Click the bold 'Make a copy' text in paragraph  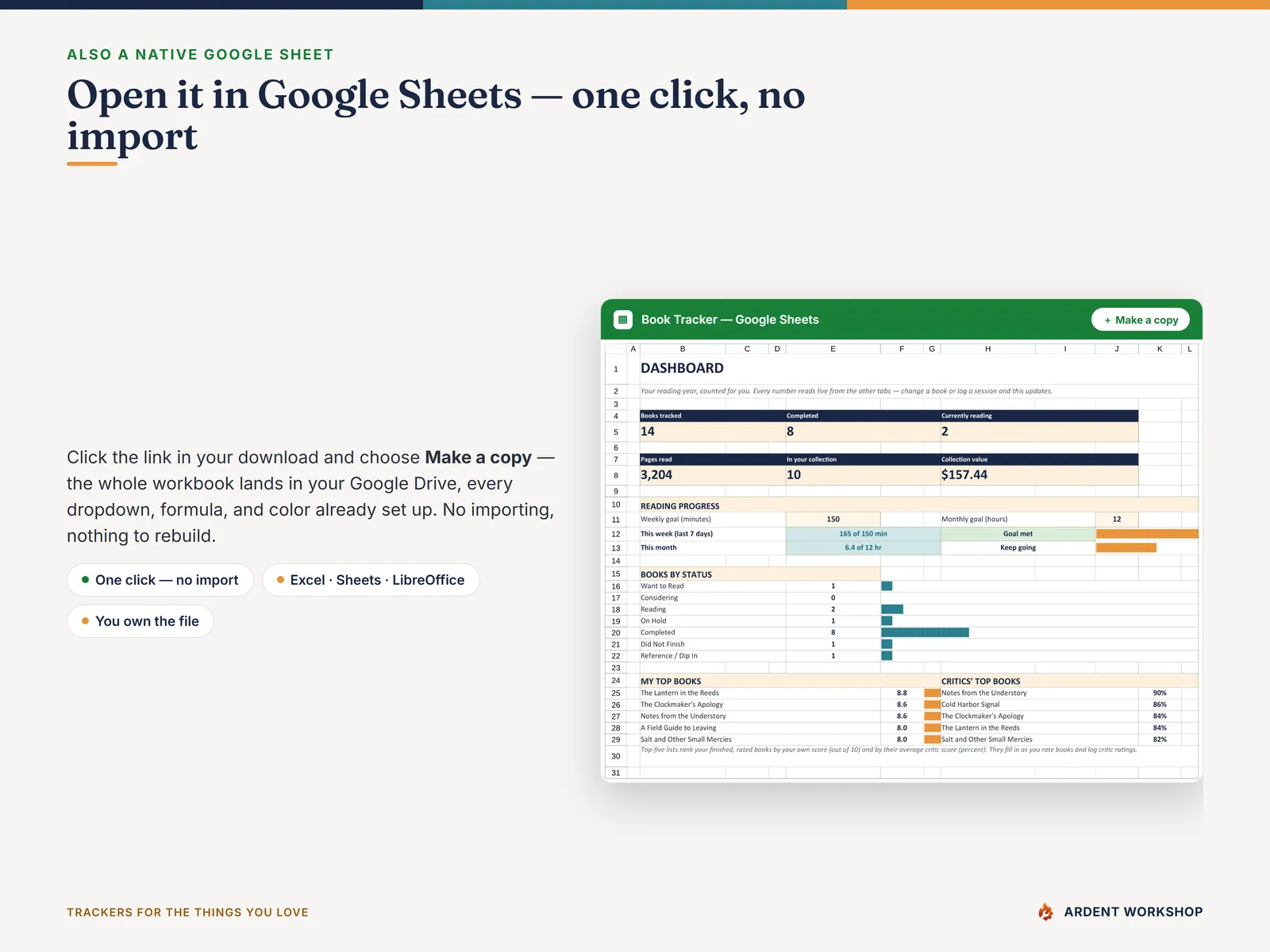(x=479, y=458)
